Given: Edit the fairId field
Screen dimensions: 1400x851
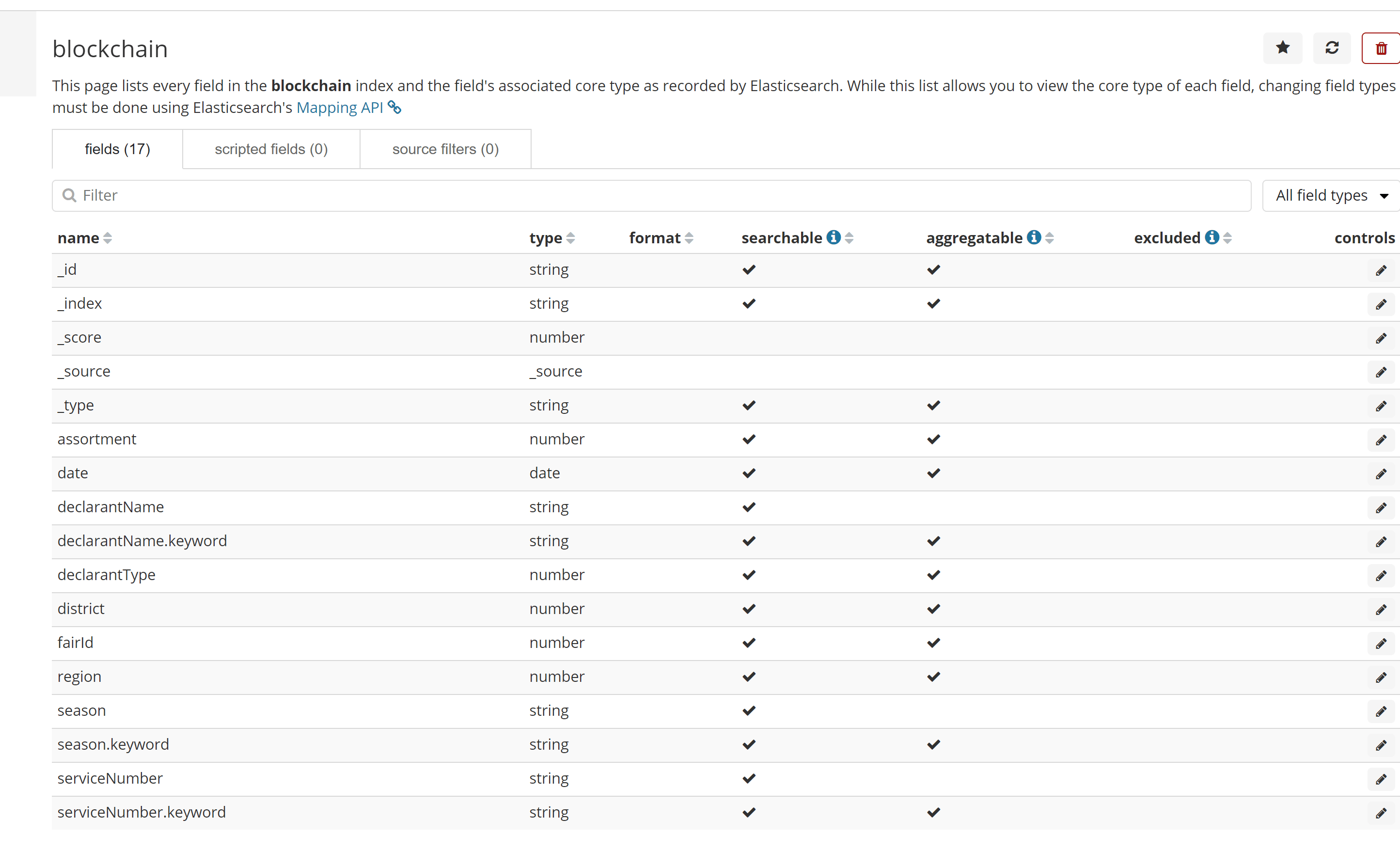Looking at the screenshot, I should (1381, 644).
